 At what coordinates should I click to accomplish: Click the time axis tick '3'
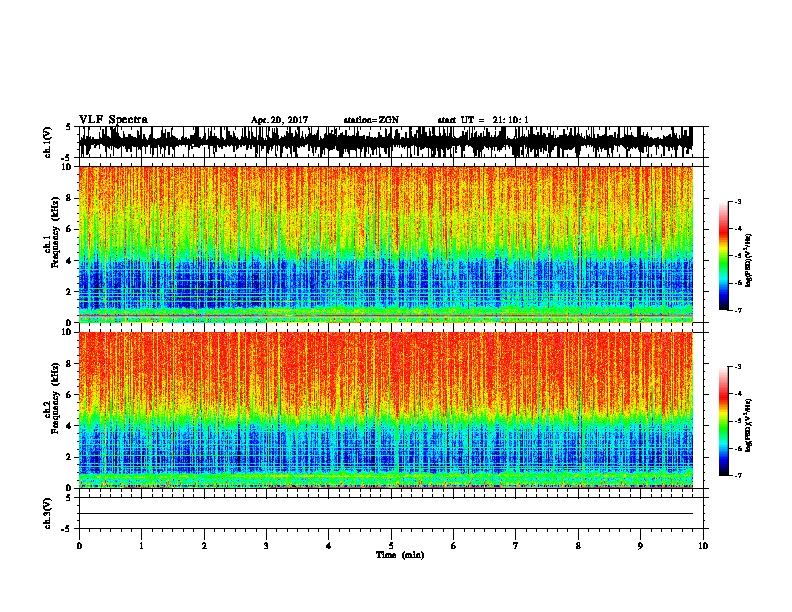coord(266,546)
